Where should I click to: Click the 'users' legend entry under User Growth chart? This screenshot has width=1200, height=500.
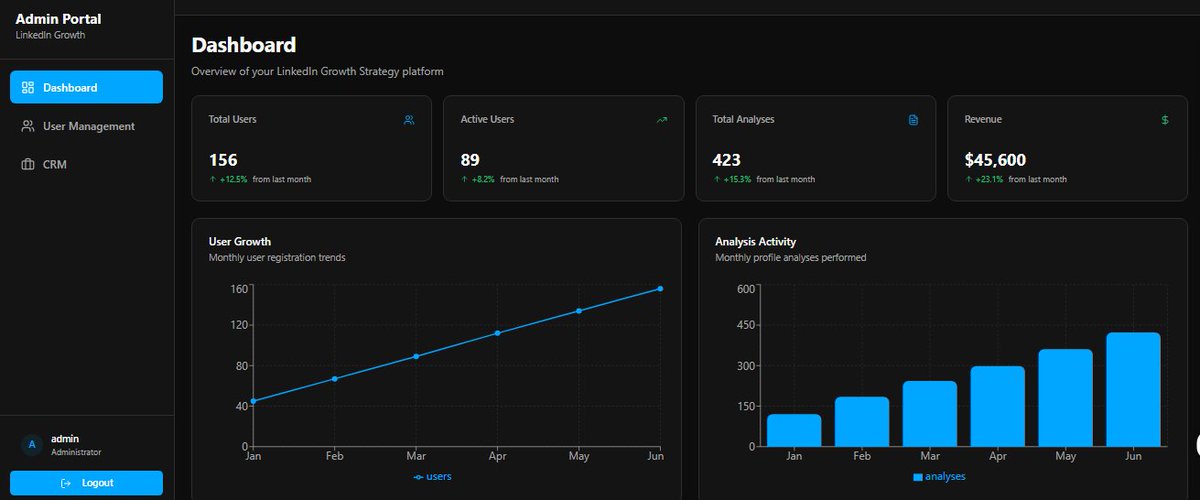[x=433, y=477]
